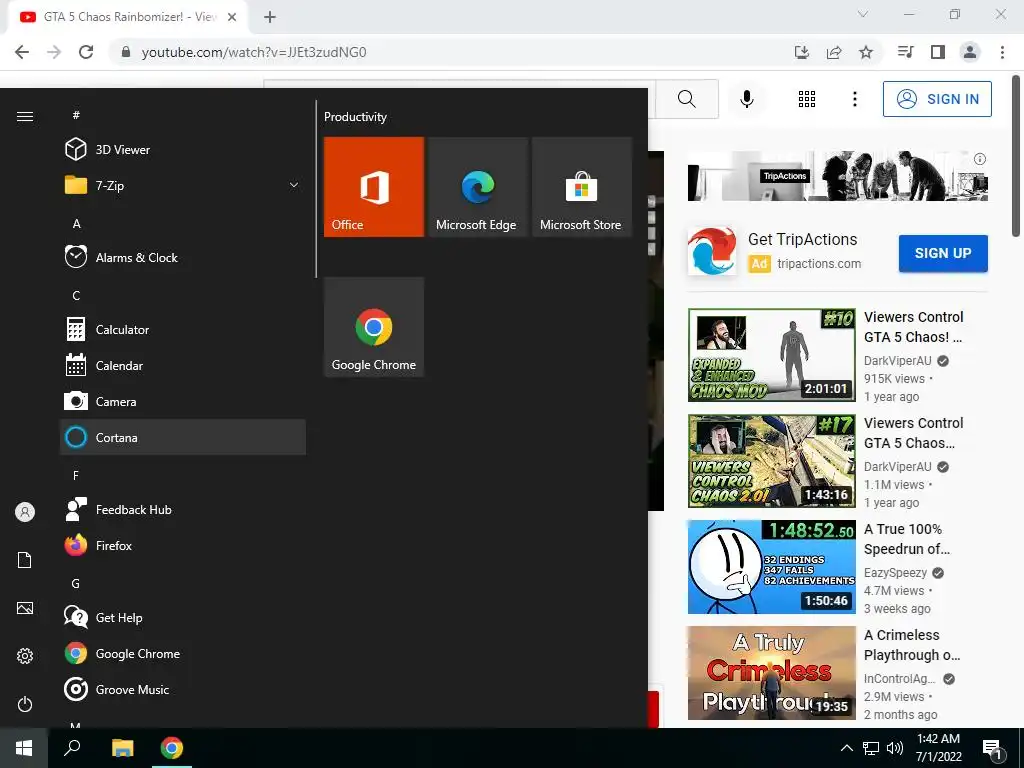Click the SIGN IN button

click(937, 99)
